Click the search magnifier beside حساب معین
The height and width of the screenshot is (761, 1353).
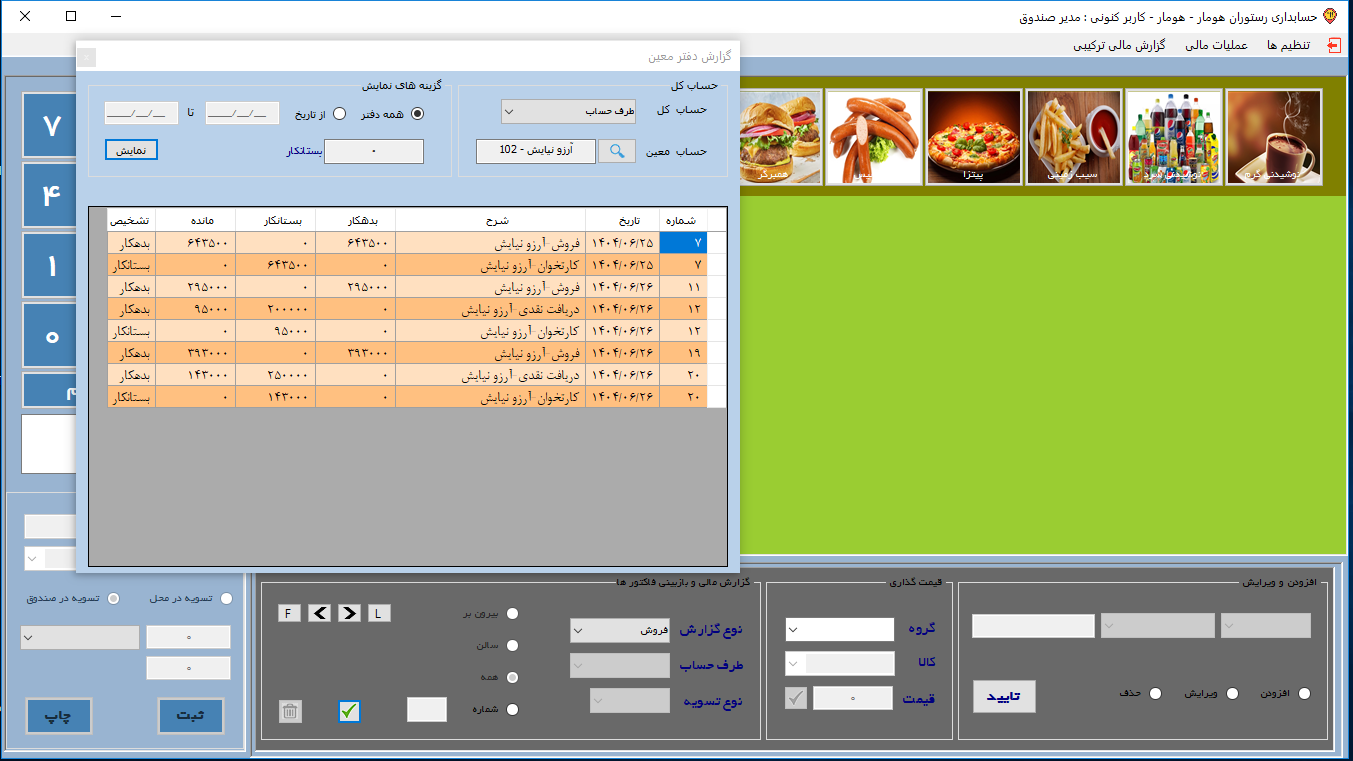(x=618, y=151)
